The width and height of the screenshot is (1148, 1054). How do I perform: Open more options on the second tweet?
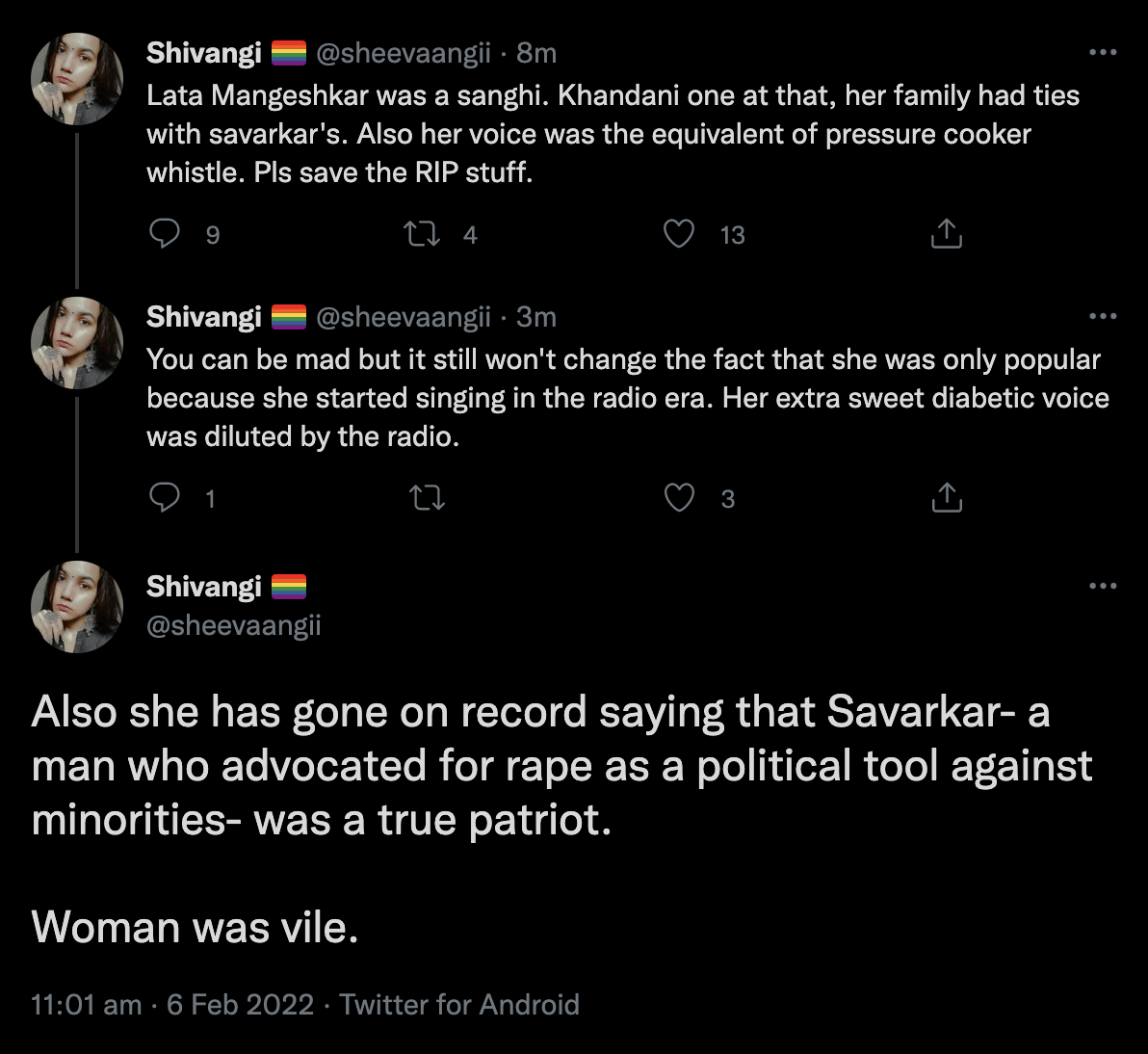pos(1103,316)
